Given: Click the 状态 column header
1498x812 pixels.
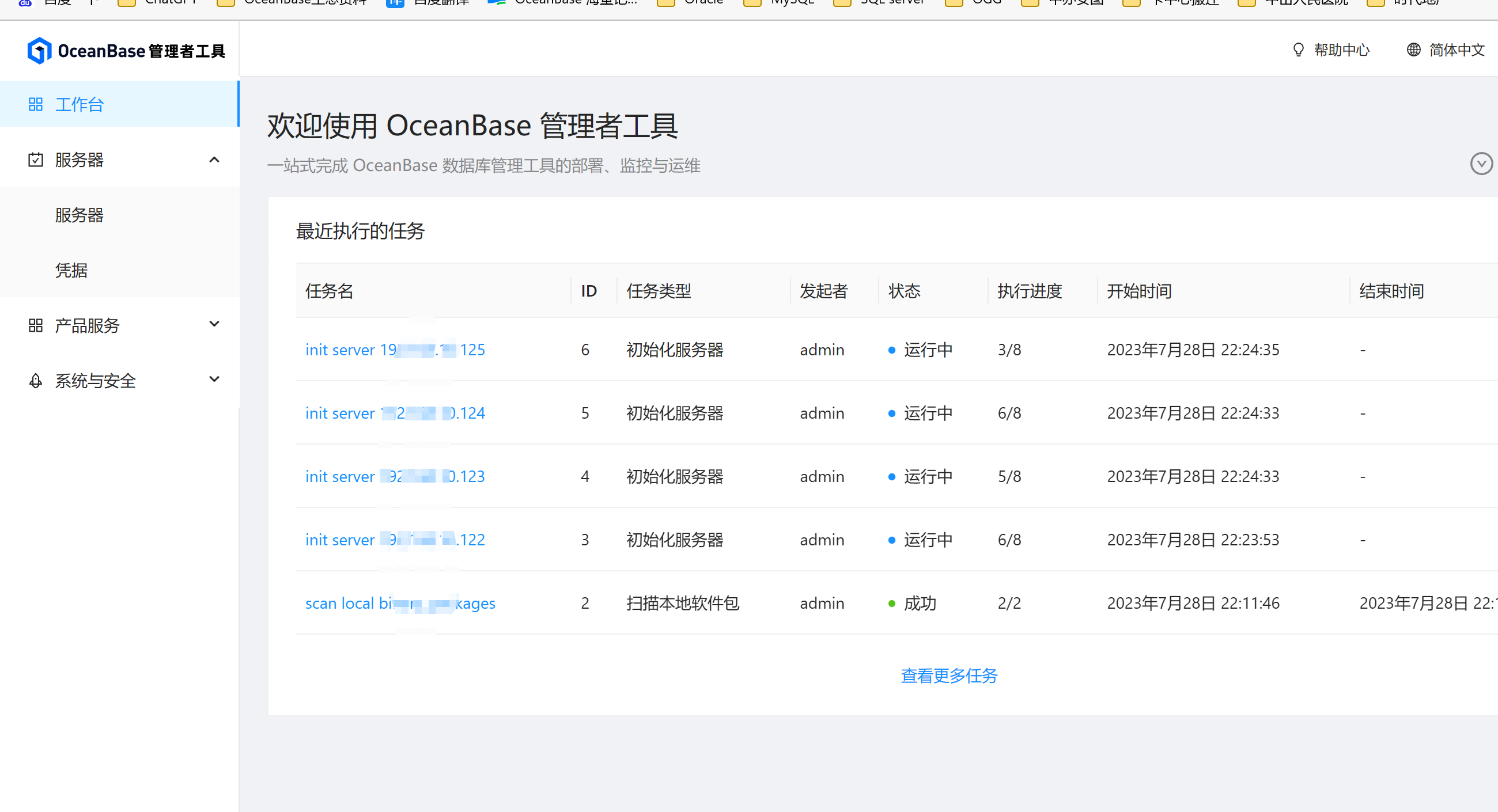Looking at the screenshot, I should (904, 291).
